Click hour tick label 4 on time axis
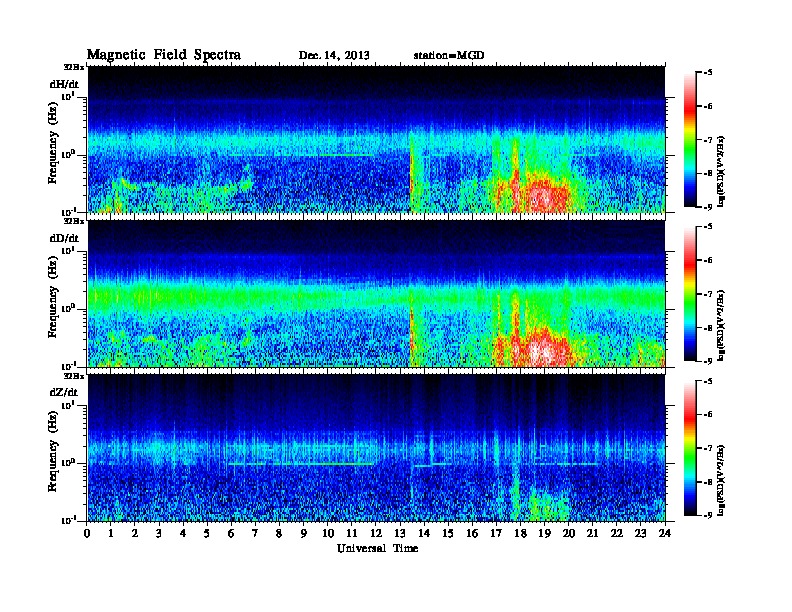This screenshot has height=612, width=792. (183, 534)
